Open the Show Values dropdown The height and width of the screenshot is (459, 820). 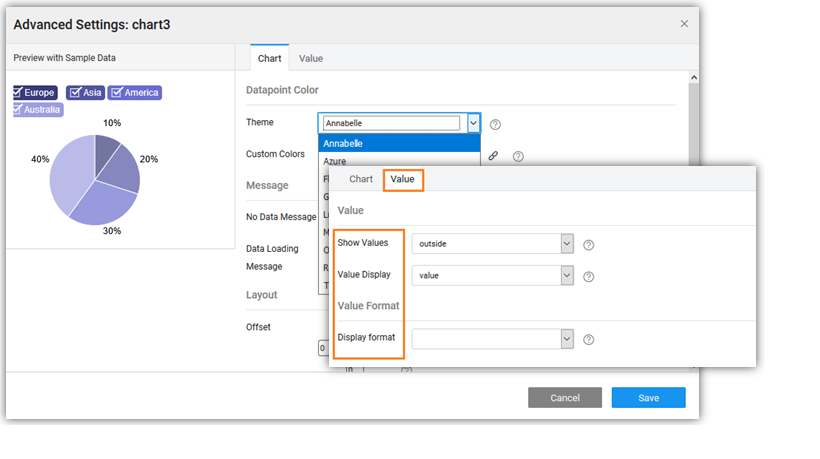coord(567,244)
